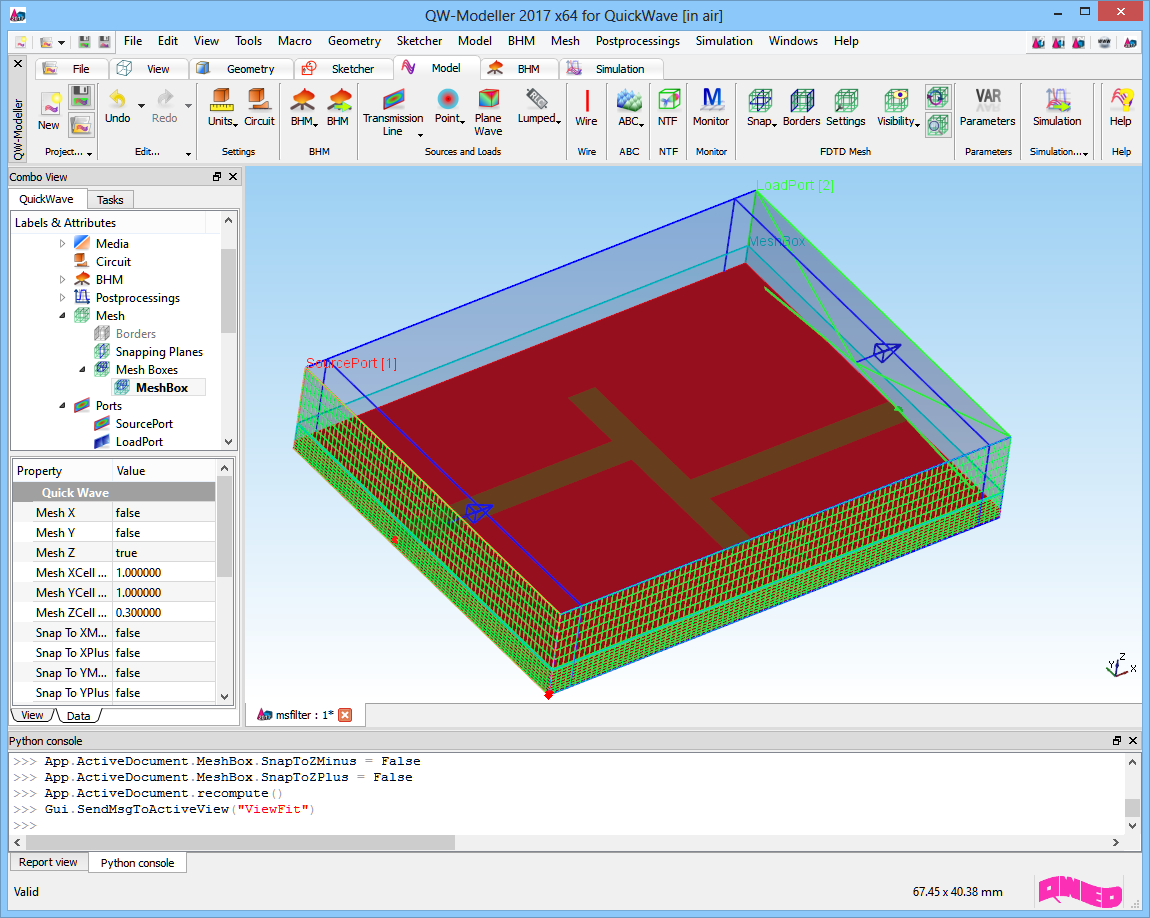The width and height of the screenshot is (1150, 918).
Task: Click the New project icon
Action: point(50,103)
